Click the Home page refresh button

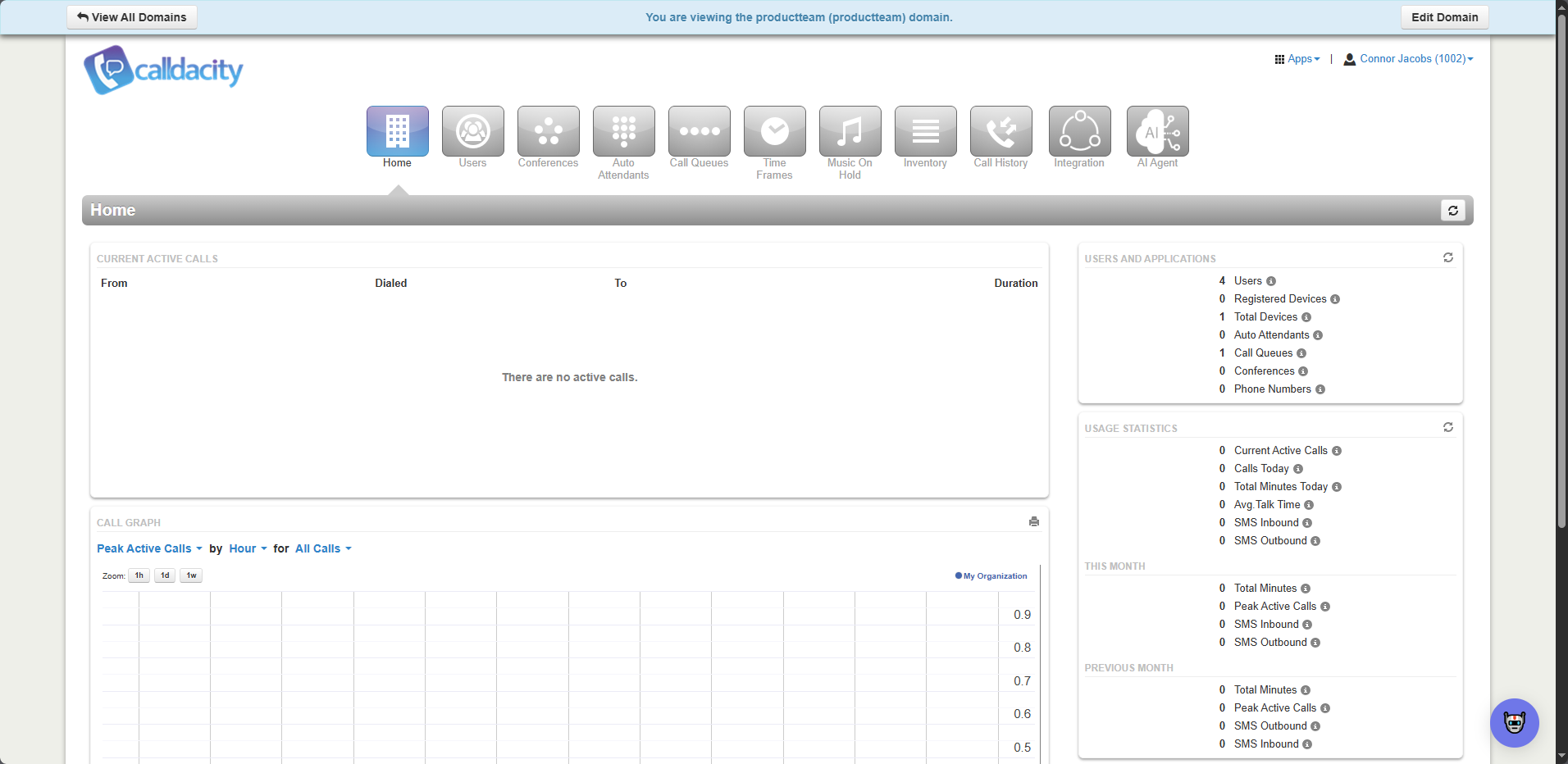[1452, 211]
